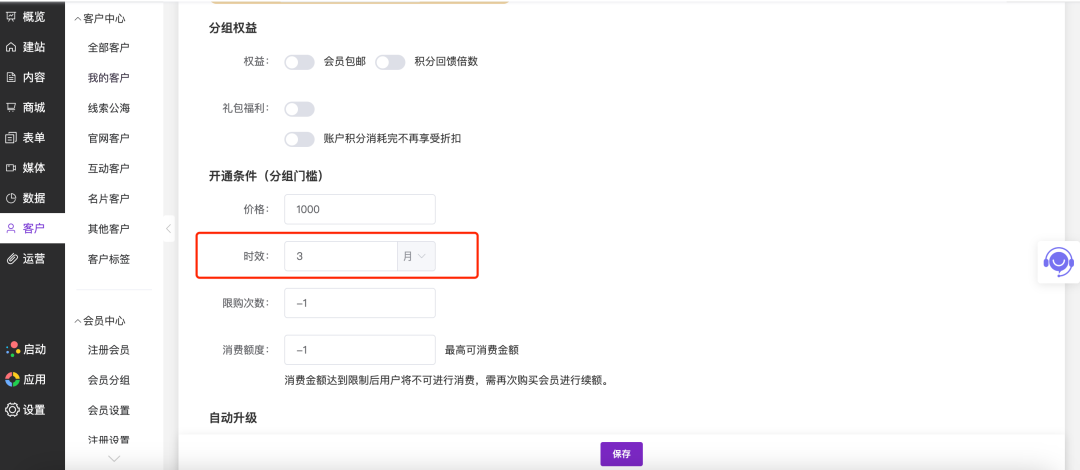Open 线索公海 menu item

coord(109,108)
